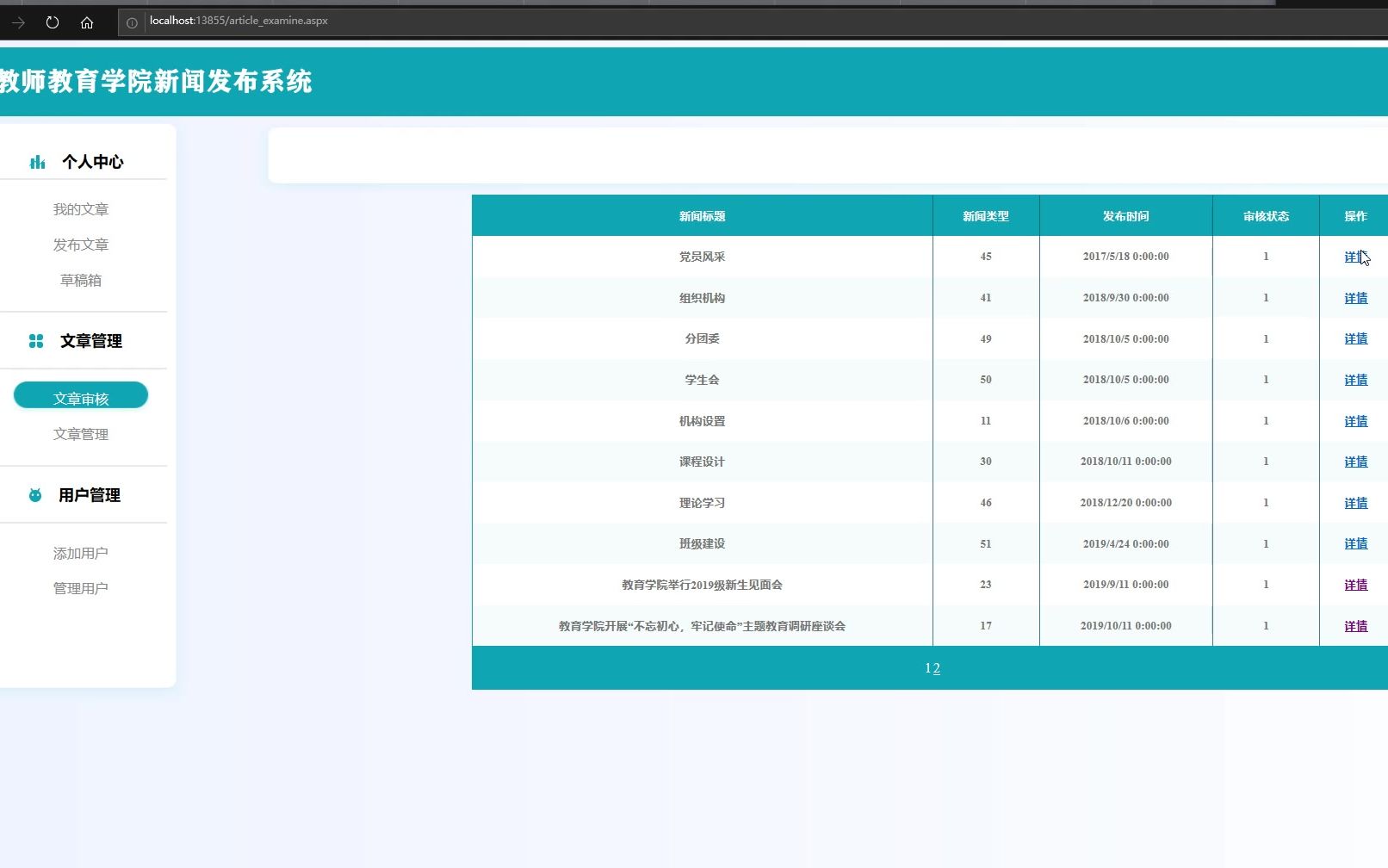The image size is (1388, 868).
Task: Click 教育学院举行2019级新生见面会 title cell
Action: pos(702,585)
